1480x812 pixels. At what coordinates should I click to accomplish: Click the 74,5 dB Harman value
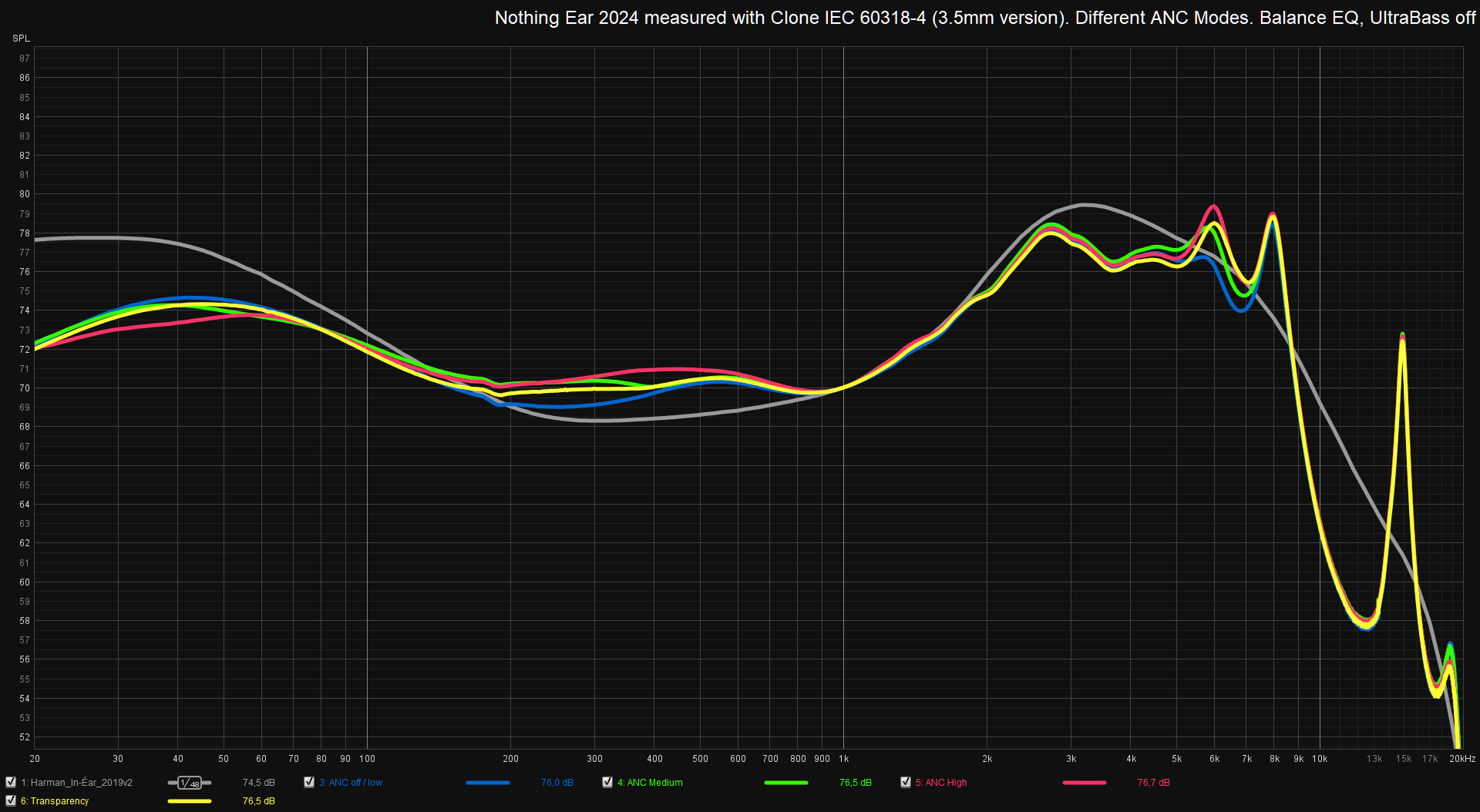tap(259, 783)
